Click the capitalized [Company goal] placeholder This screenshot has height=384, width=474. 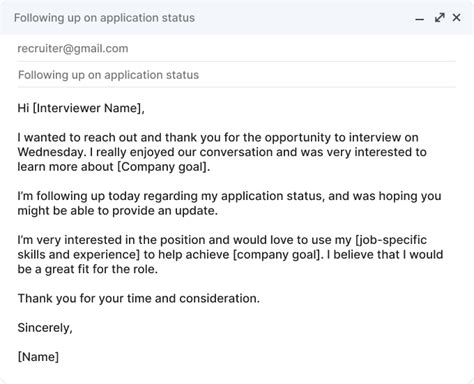[x=162, y=167]
